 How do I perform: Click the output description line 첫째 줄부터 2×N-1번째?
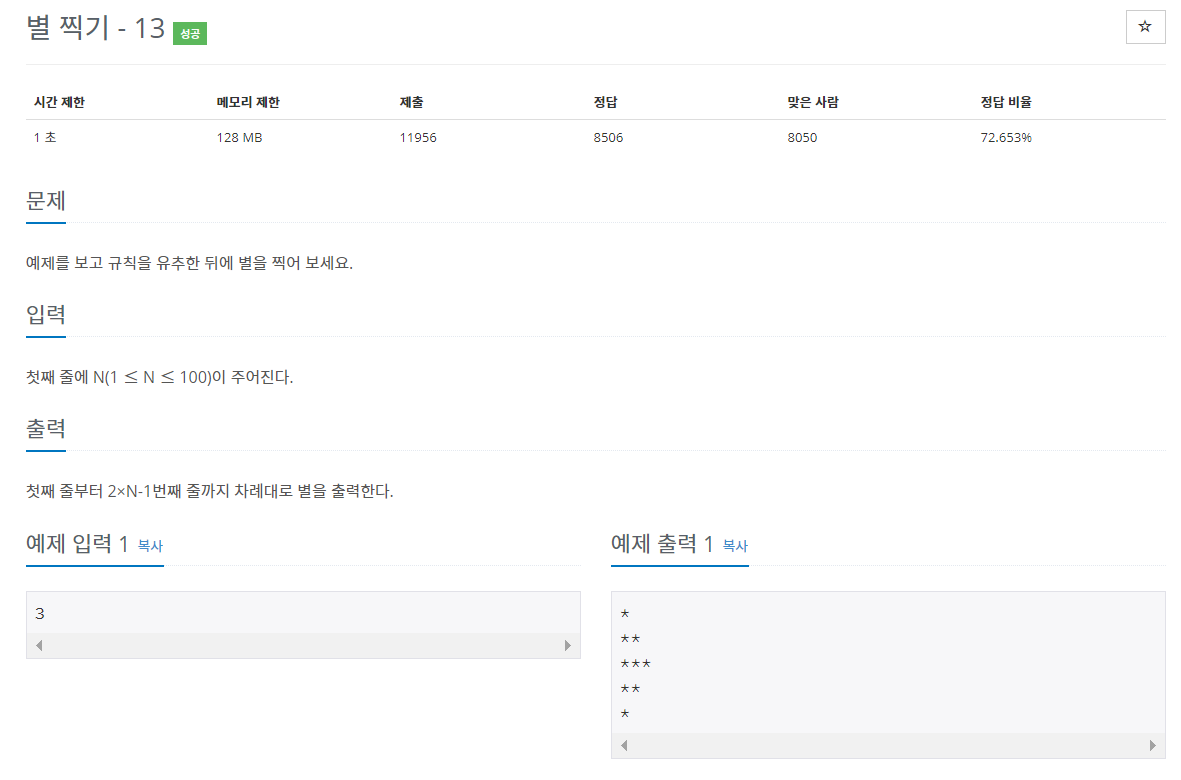click(209, 492)
